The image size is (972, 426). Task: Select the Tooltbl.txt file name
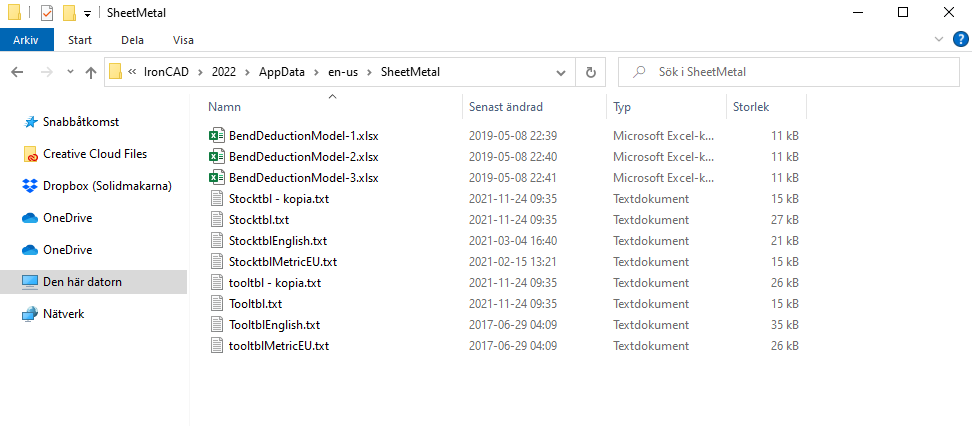coord(255,304)
